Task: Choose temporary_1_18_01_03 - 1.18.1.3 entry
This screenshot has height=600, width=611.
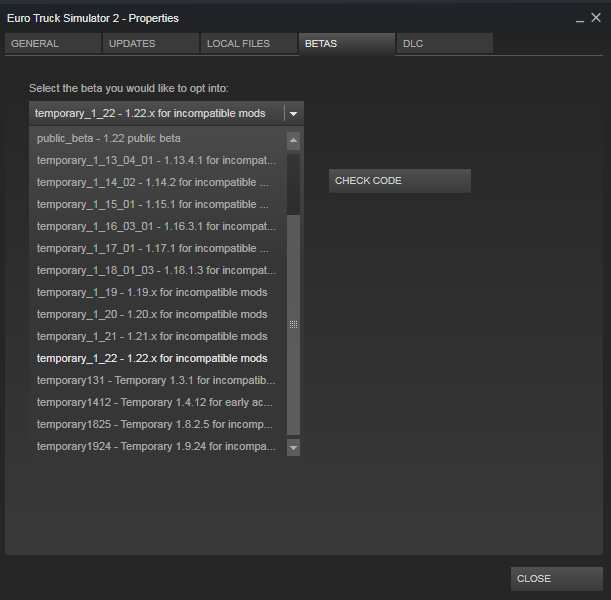Action: tap(158, 270)
